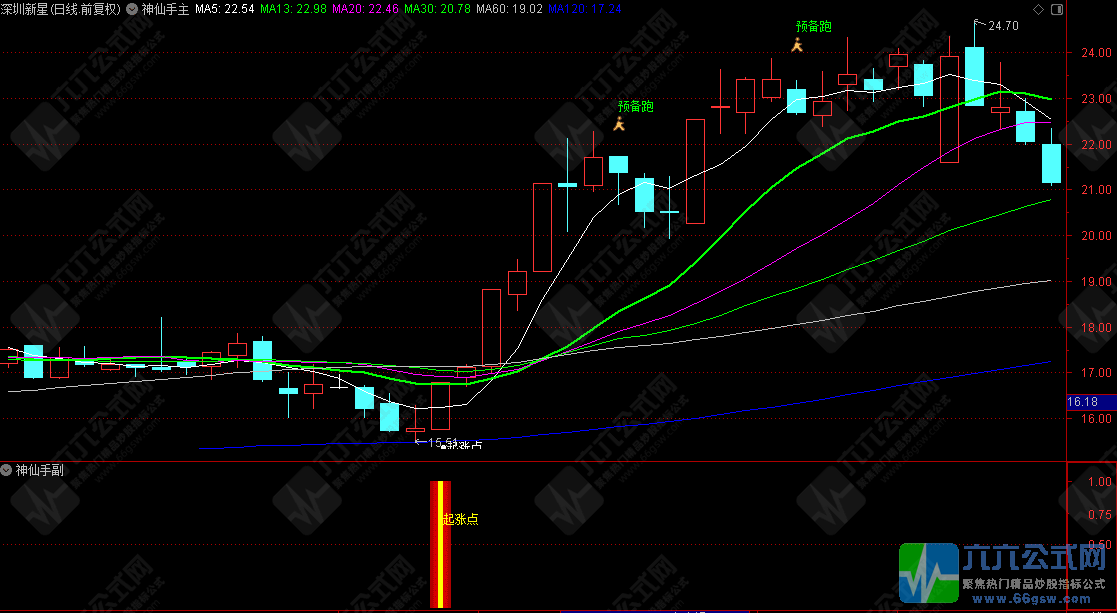Viewport: 1117px width, 613px height.
Task: Click the 16.18 highlighted price axis label
Action: coord(1083,402)
